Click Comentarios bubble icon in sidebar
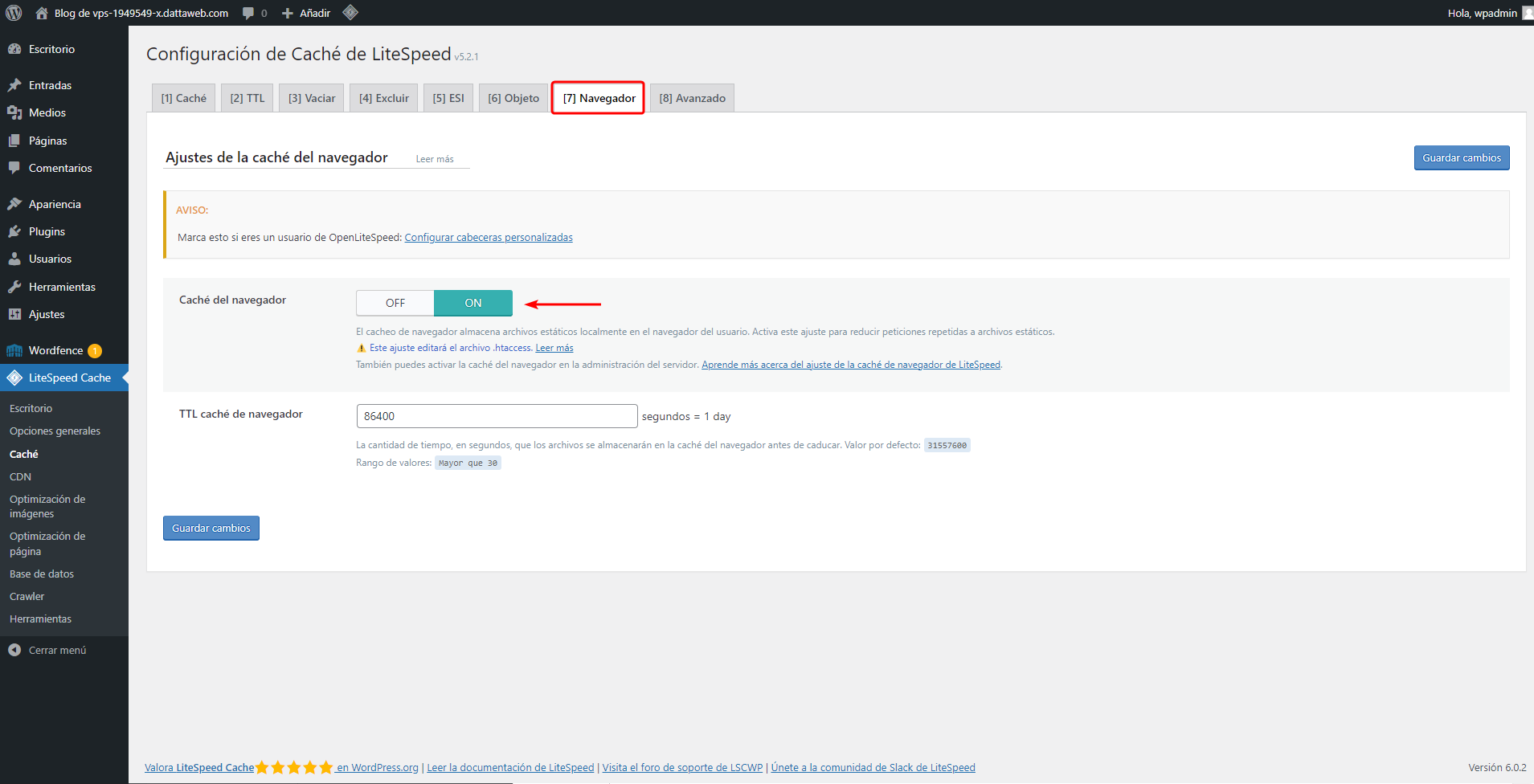1534x784 pixels. click(x=14, y=168)
